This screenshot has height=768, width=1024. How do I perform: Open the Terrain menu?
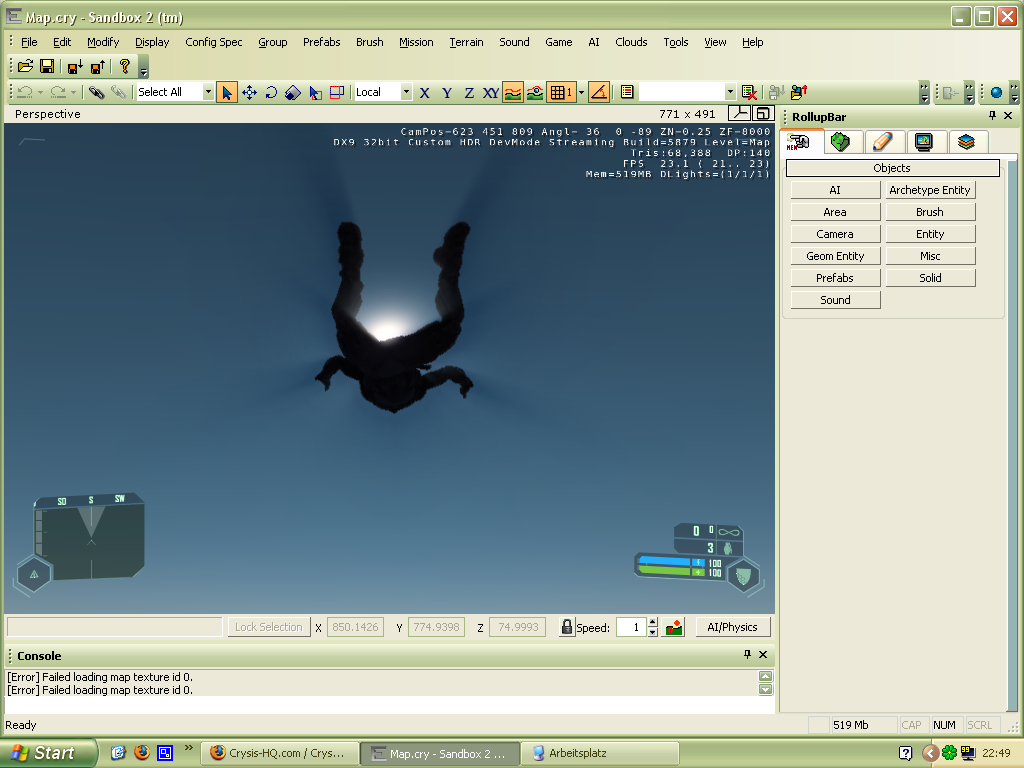[x=466, y=42]
